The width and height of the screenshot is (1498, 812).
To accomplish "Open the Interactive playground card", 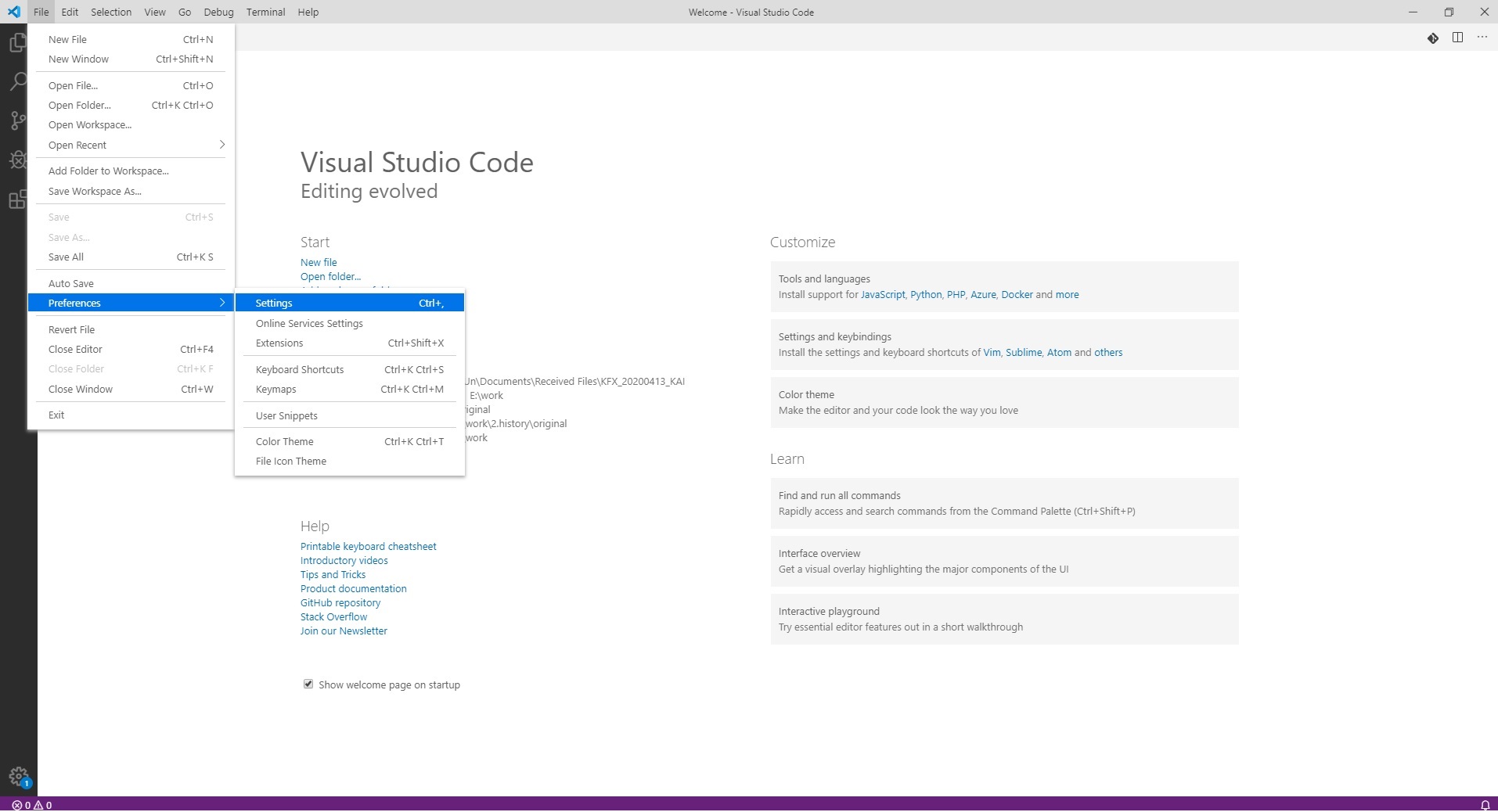I will click(1004, 619).
